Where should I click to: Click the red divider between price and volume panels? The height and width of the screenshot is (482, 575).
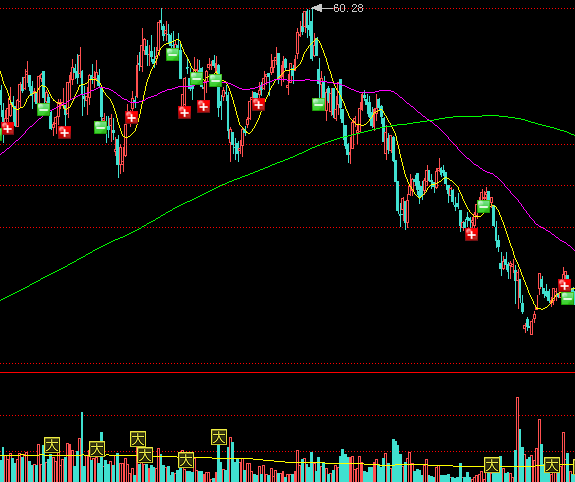point(288,372)
